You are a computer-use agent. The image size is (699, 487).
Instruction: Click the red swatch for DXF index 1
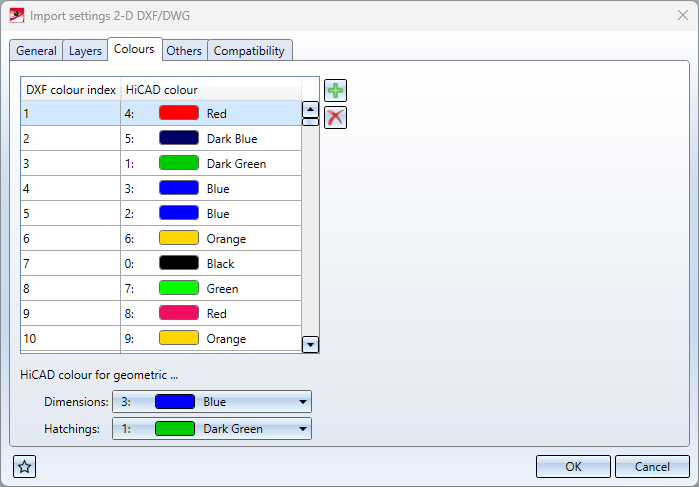(x=179, y=113)
